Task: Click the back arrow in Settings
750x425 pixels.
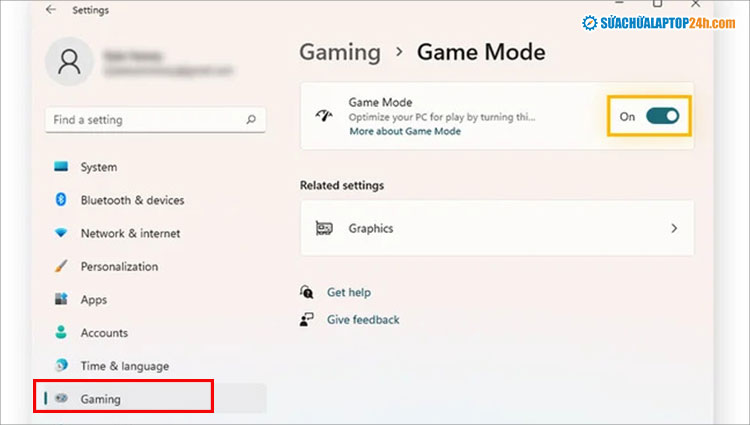Action: 51,10
